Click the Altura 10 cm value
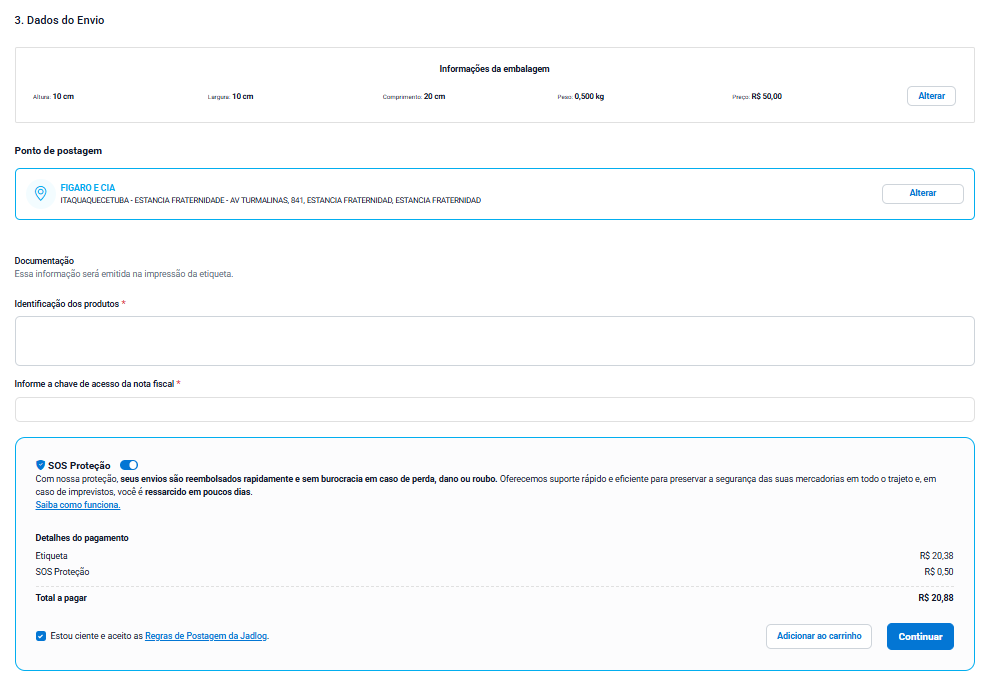 [63, 97]
